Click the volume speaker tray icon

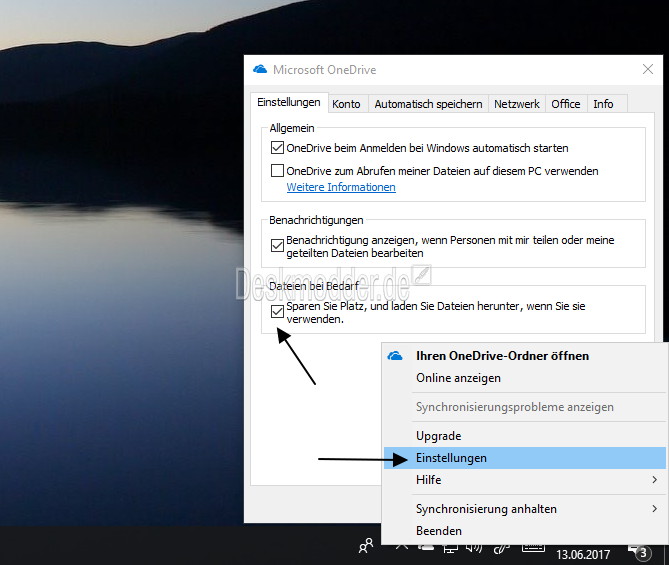pyautogui.click(x=474, y=548)
